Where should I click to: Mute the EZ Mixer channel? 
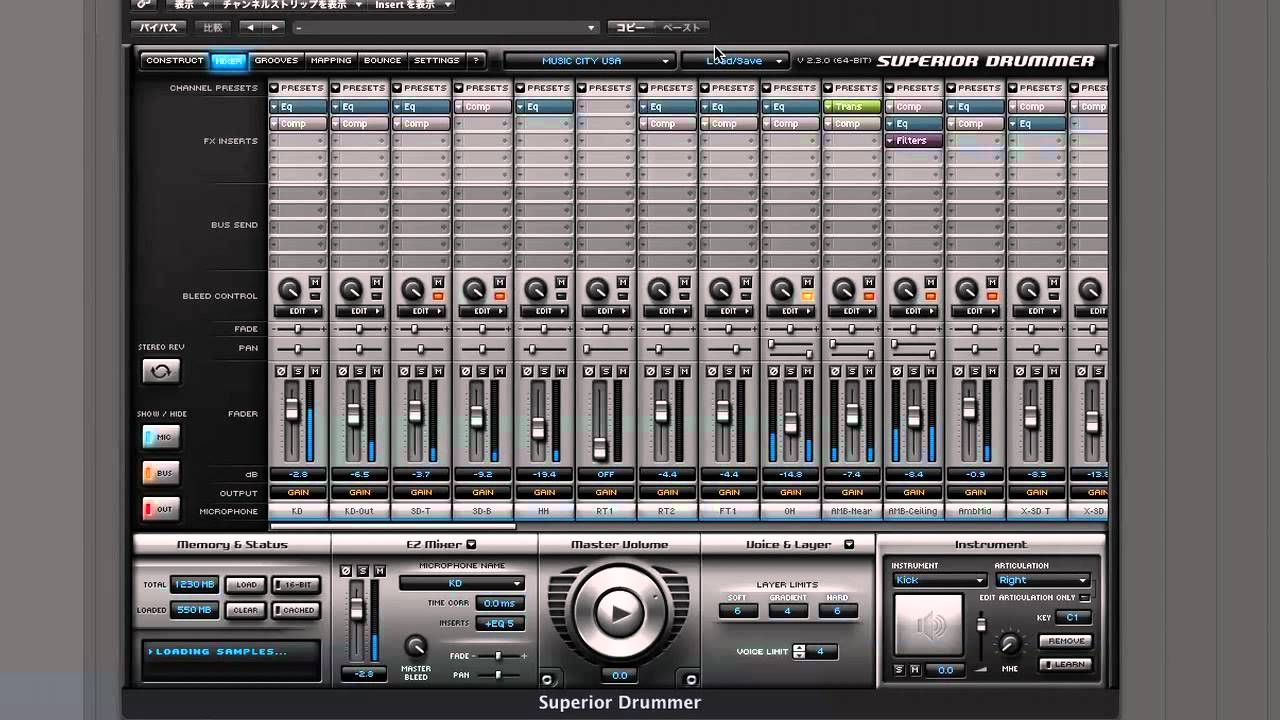[379, 571]
